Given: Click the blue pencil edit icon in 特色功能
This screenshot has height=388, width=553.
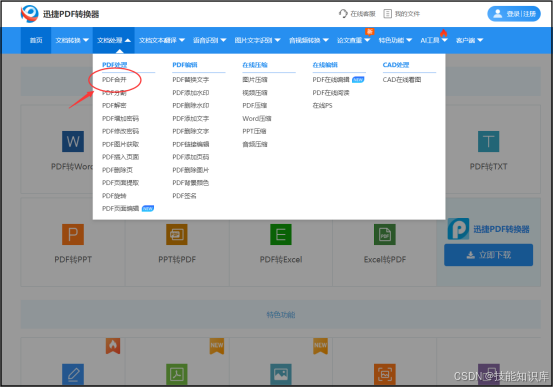Looking at the screenshot, I should coord(73,374).
